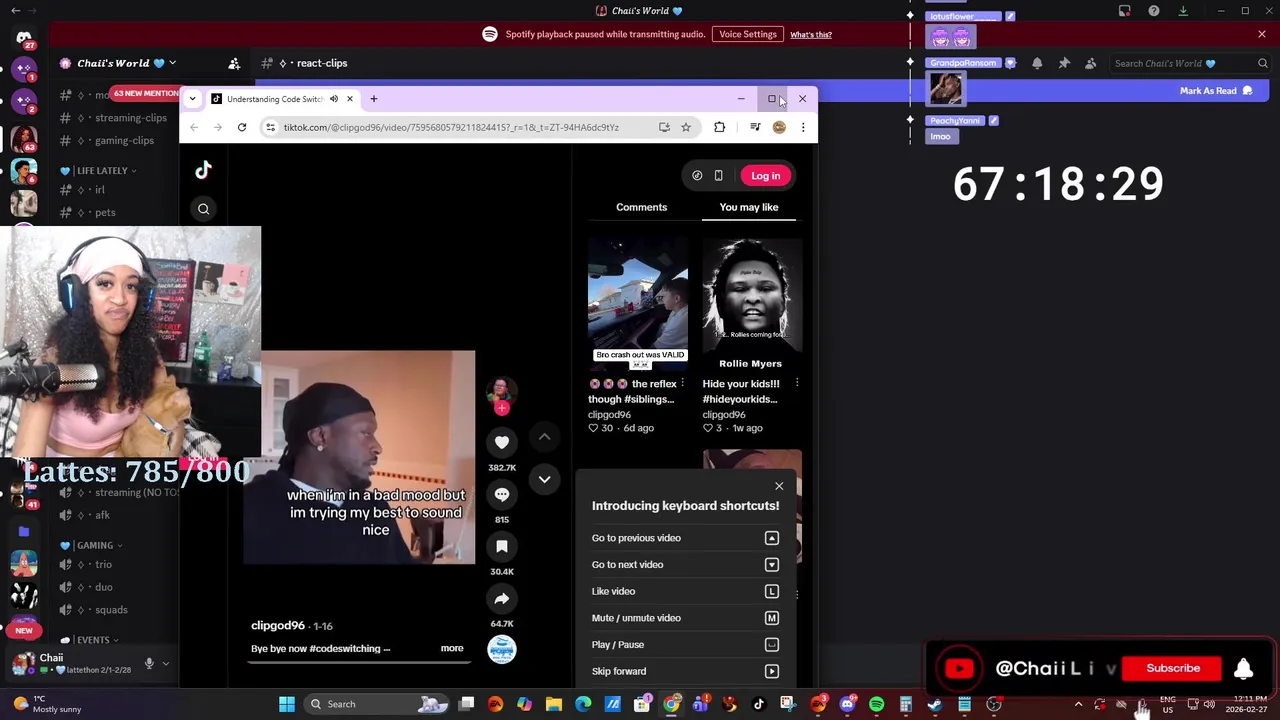The height and width of the screenshot is (720, 1280).
Task: Open a new browser tab with the plus
Action: 373,99
